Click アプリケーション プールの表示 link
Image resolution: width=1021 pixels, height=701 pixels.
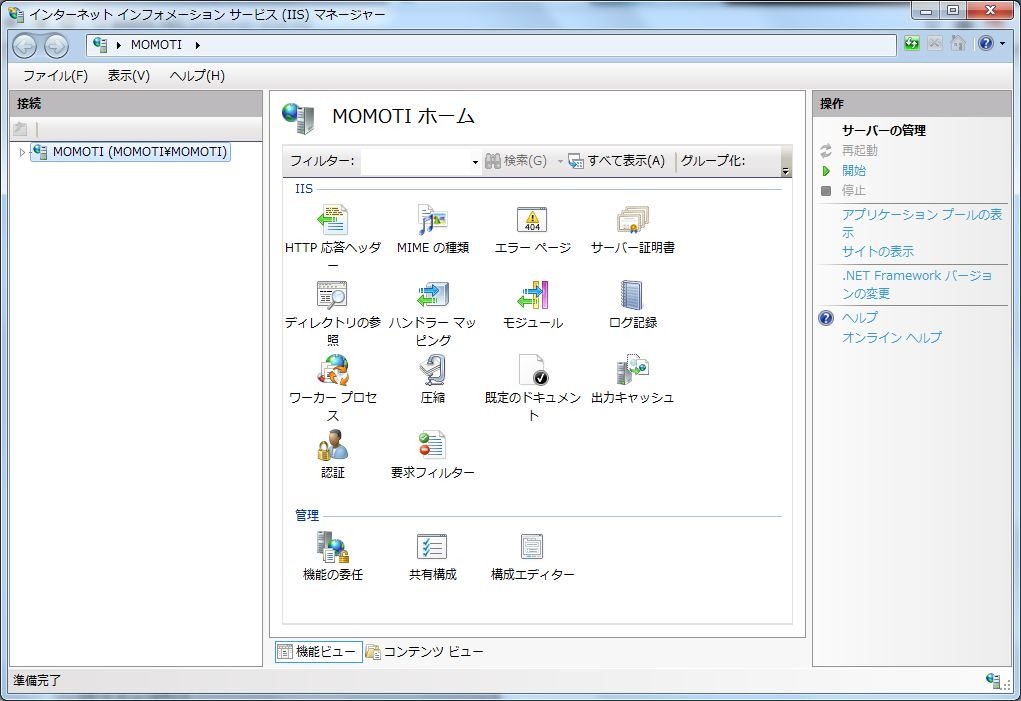tap(921, 223)
